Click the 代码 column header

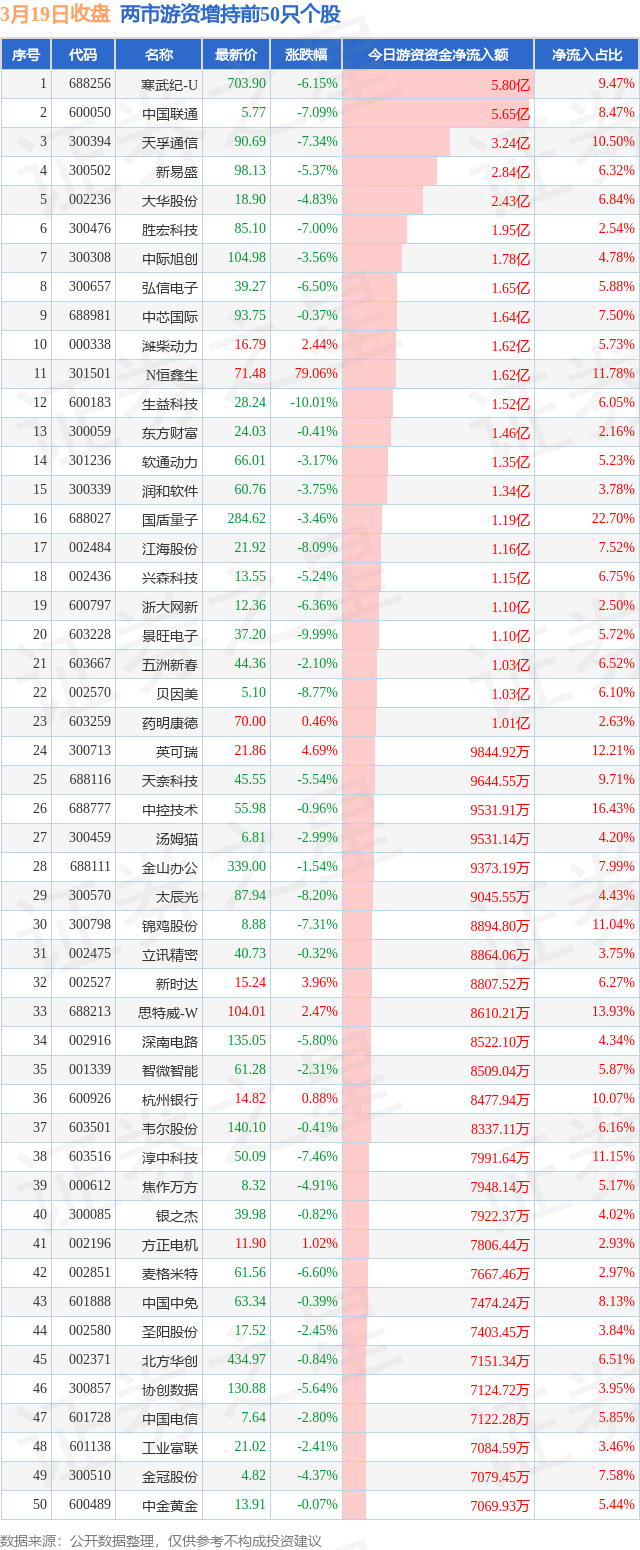[83, 55]
